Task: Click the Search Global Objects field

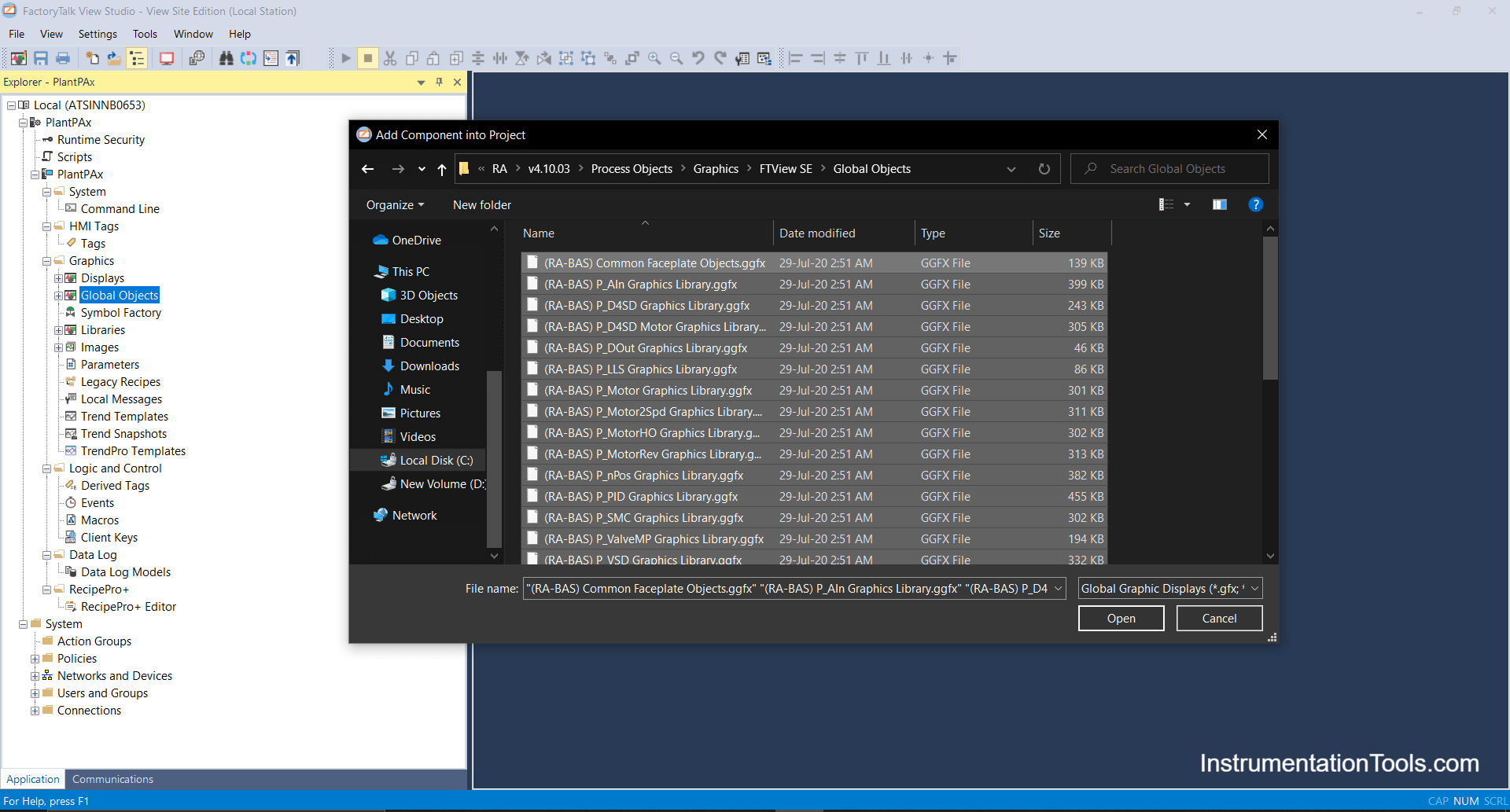Action: click(x=1169, y=169)
